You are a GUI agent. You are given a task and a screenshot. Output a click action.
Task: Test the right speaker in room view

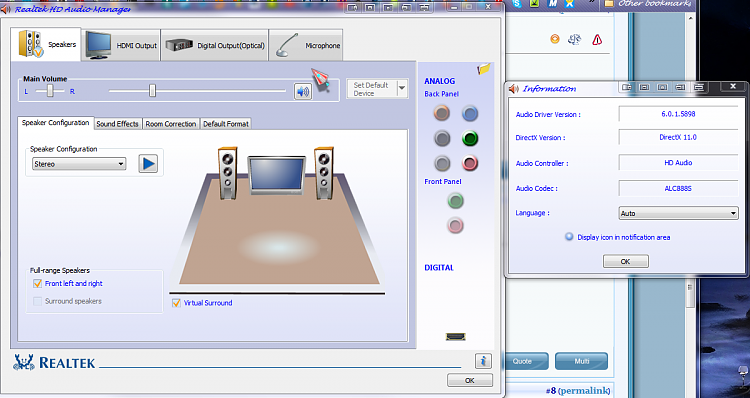click(x=324, y=173)
